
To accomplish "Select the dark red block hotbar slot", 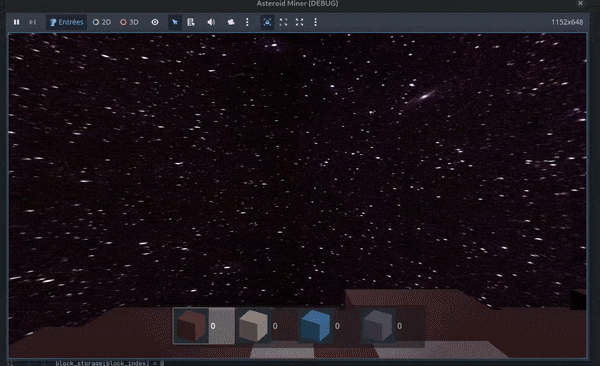I will pos(204,326).
